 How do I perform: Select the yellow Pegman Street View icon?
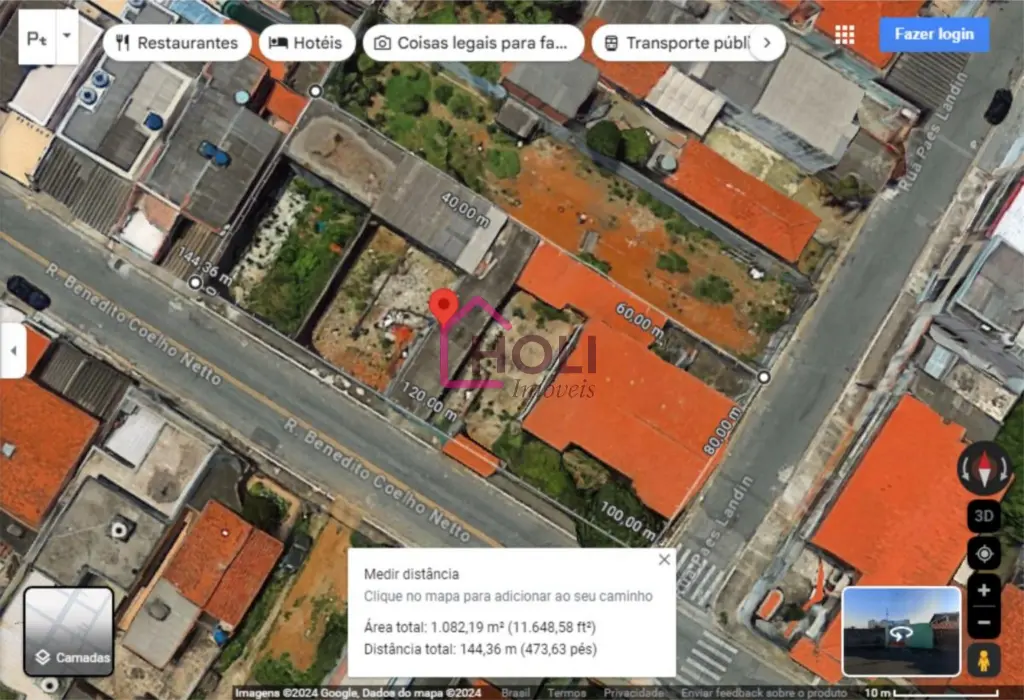pyautogui.click(x=984, y=660)
